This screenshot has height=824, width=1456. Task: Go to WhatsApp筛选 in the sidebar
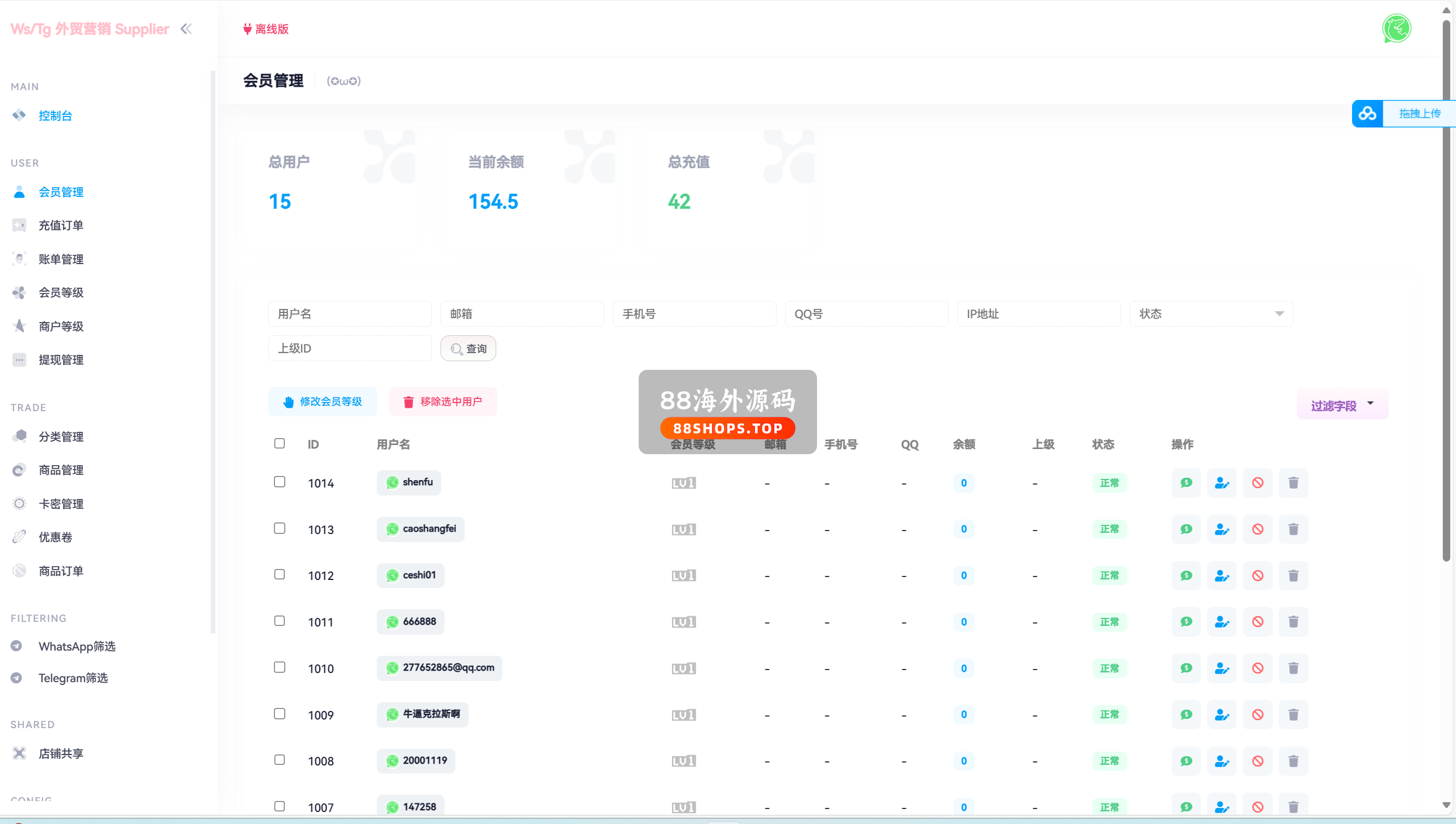[x=77, y=646]
